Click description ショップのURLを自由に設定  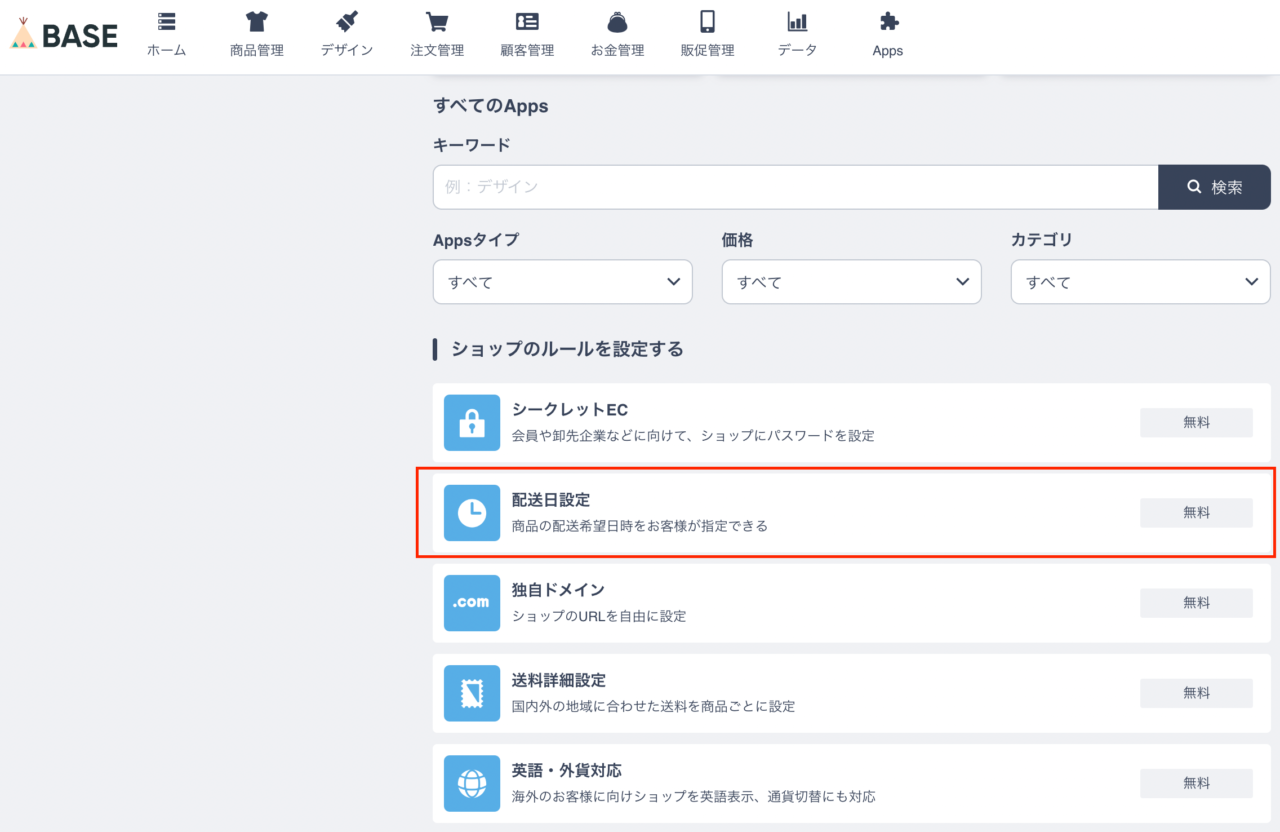[599, 616]
